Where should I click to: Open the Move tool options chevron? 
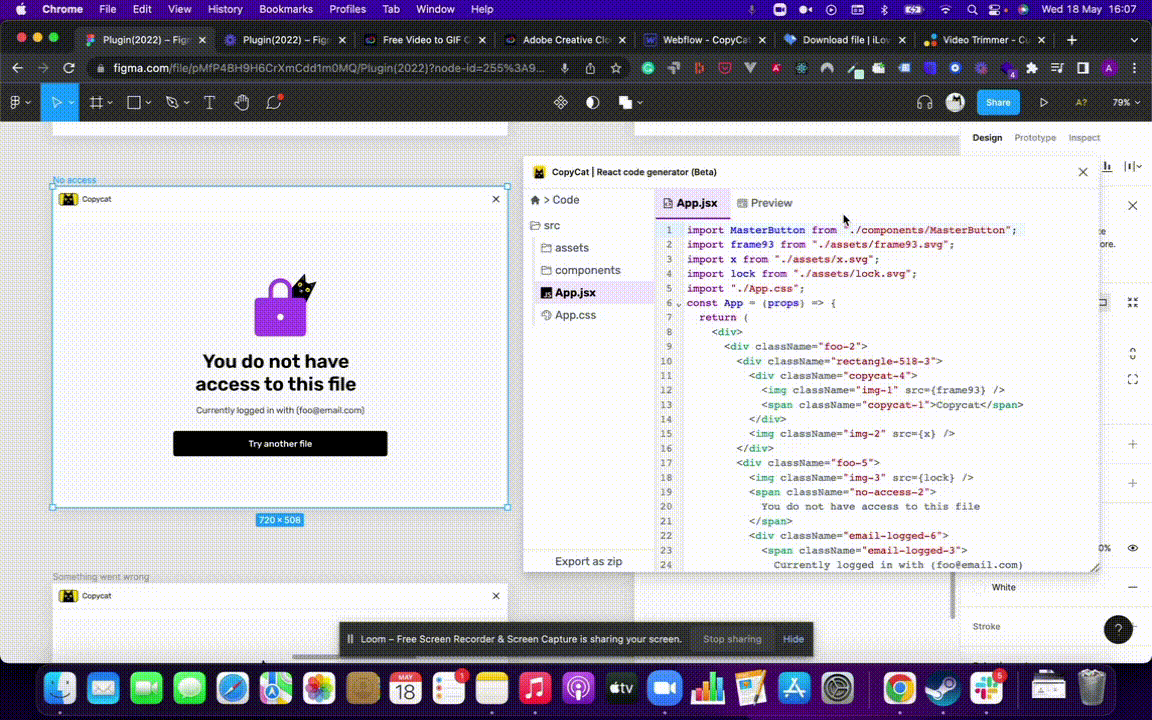(71, 103)
